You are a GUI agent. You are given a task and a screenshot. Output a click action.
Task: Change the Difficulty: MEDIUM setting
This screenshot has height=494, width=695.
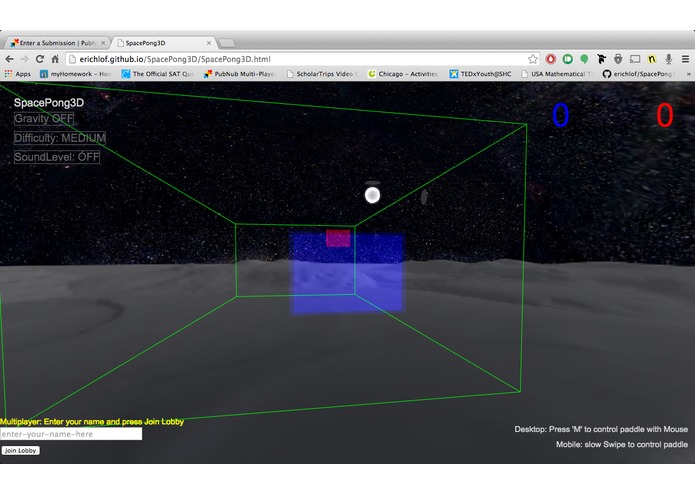pos(60,138)
